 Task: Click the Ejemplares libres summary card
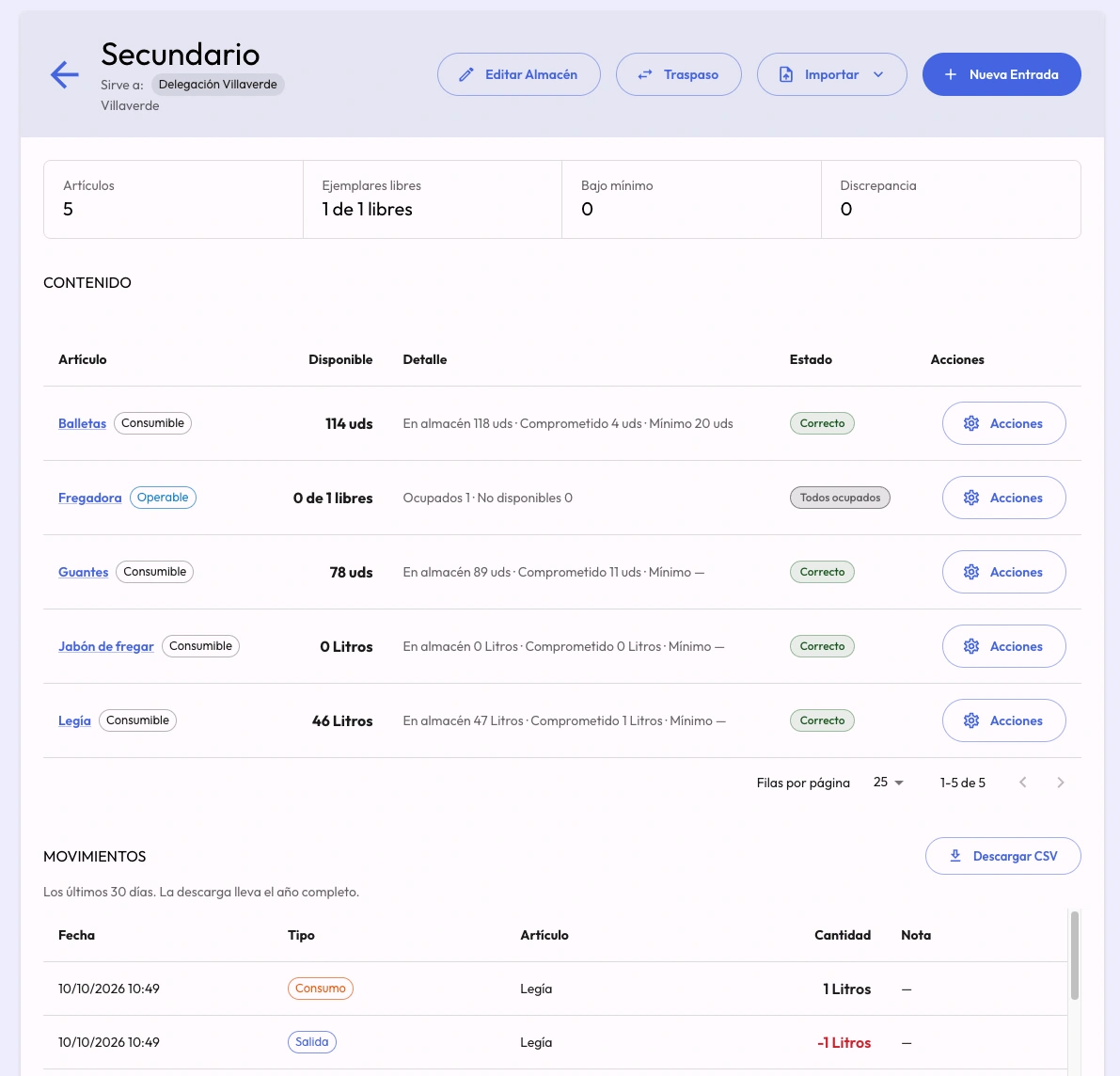(x=433, y=199)
